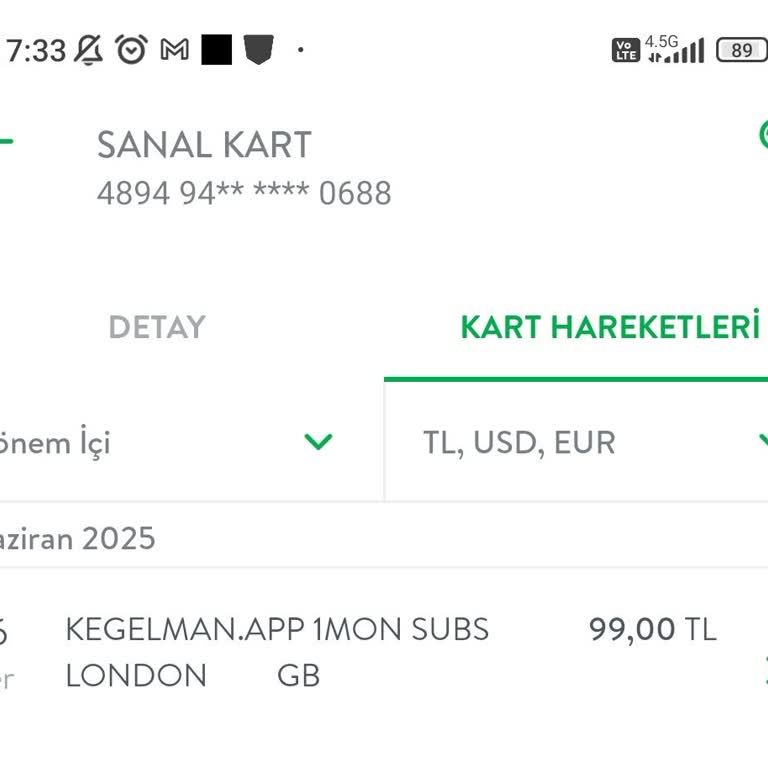Switch to the DETAY tab
Screen dimensions: 768x768
[157, 328]
